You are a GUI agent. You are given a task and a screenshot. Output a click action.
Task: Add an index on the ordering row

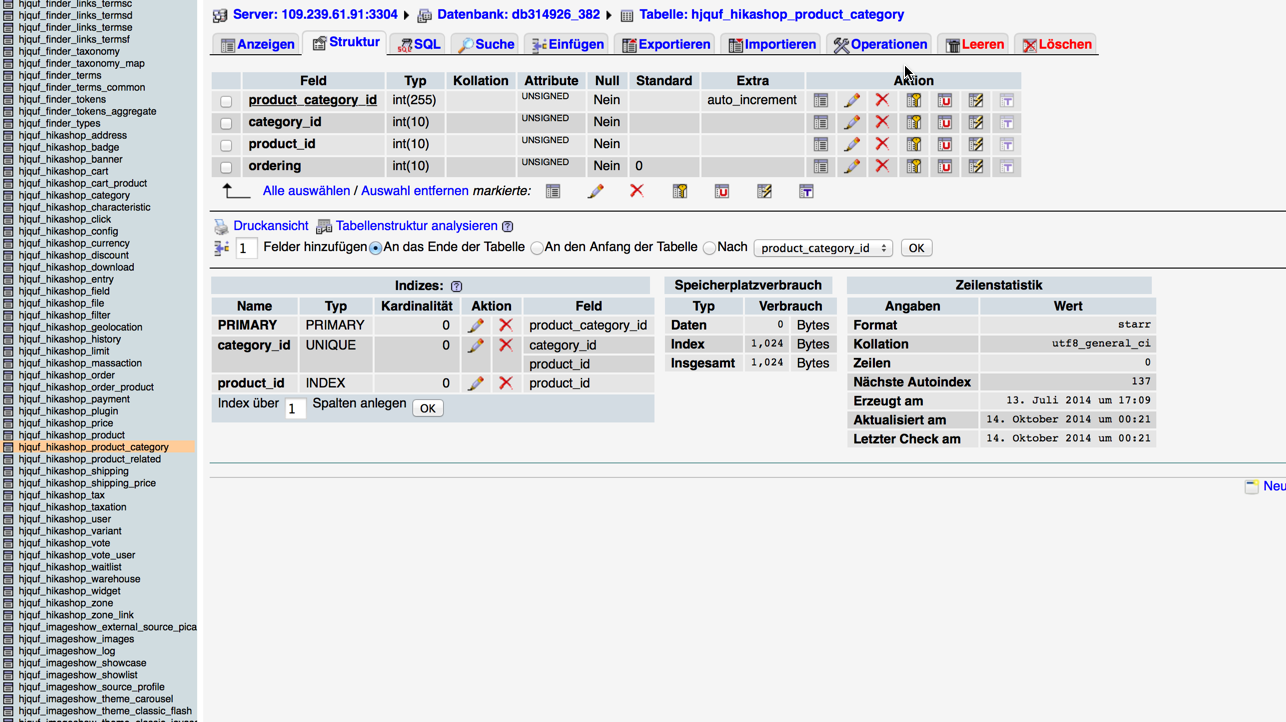[976, 166]
